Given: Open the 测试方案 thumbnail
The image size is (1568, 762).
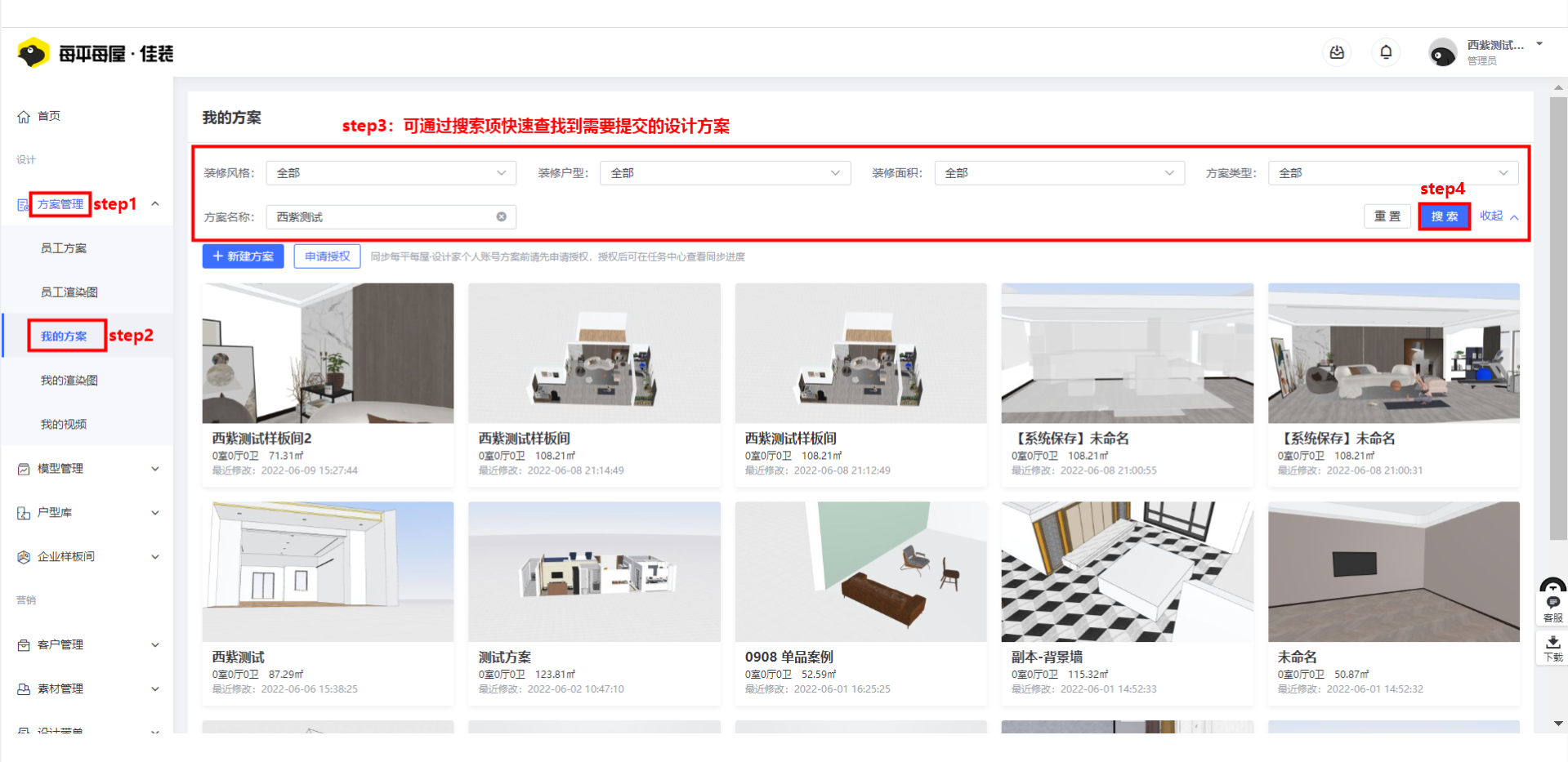Looking at the screenshot, I should tap(594, 572).
